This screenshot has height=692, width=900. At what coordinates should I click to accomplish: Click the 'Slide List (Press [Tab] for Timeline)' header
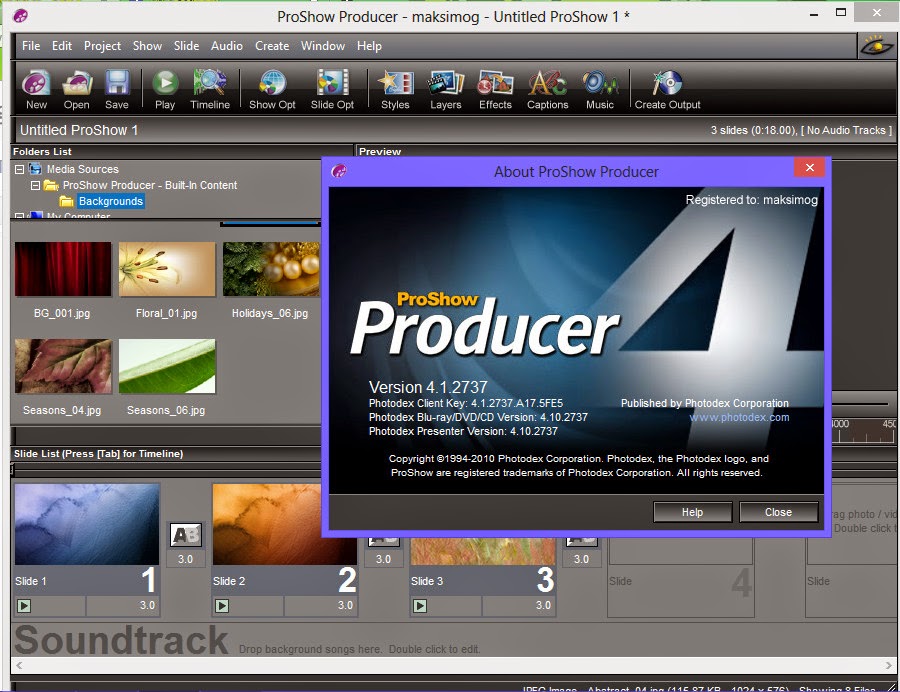[98, 454]
